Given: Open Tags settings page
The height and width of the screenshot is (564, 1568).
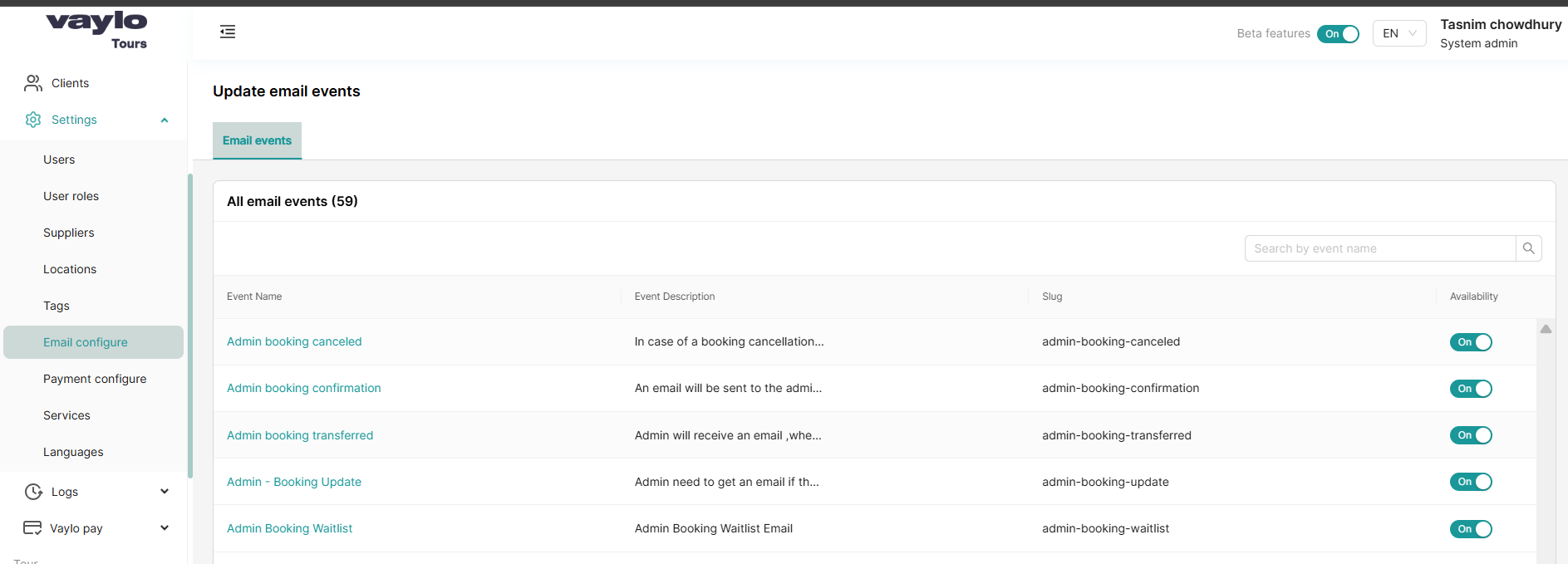Looking at the screenshot, I should tap(57, 306).
